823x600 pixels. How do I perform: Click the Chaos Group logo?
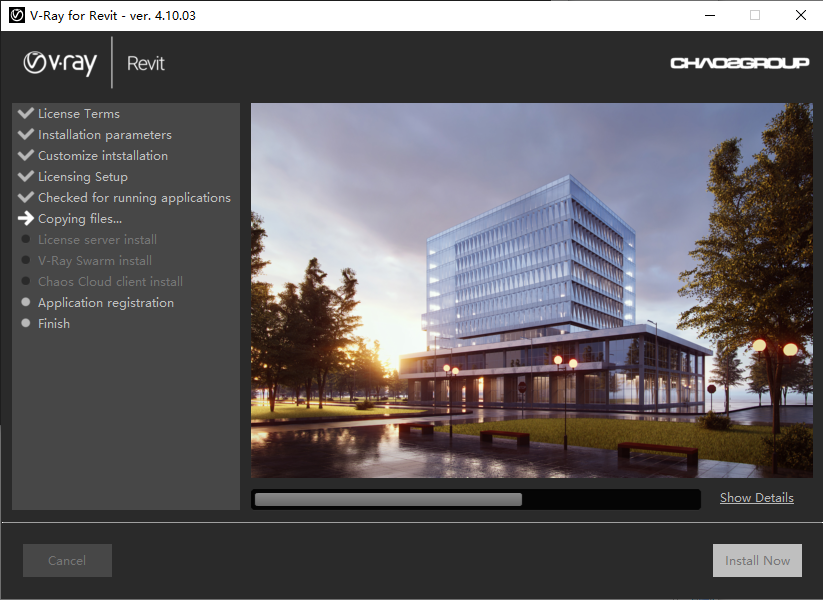pyautogui.click(x=739, y=63)
